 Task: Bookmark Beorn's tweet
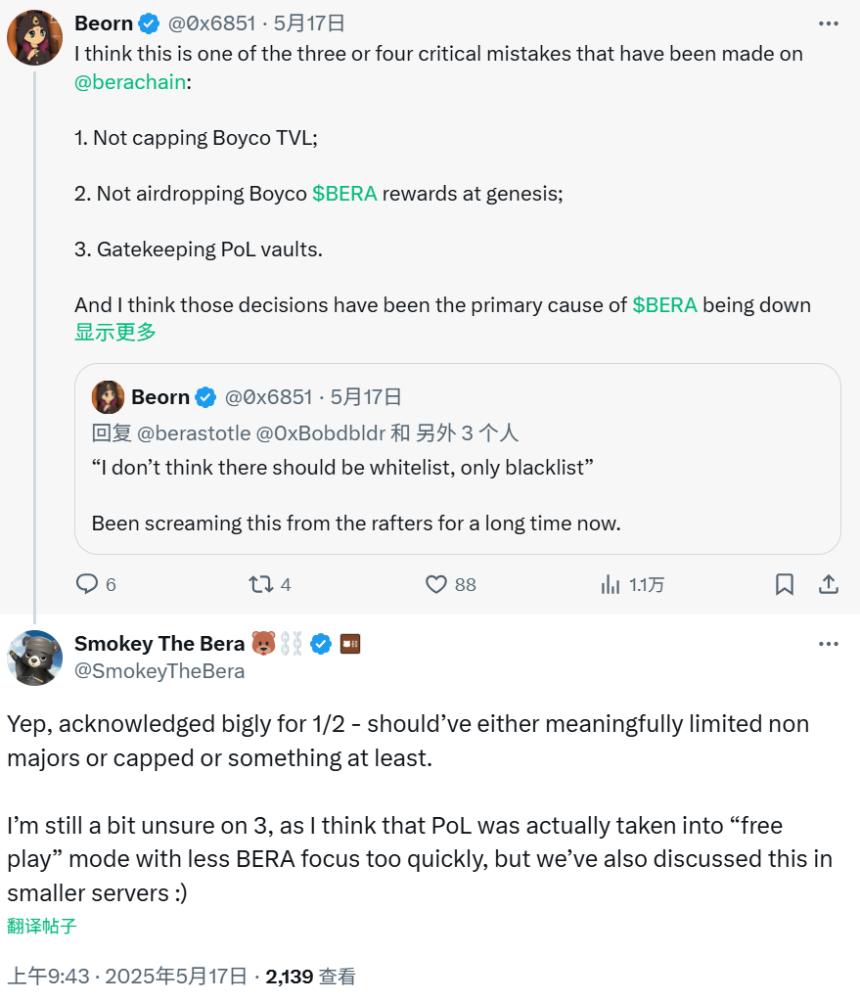point(783,584)
